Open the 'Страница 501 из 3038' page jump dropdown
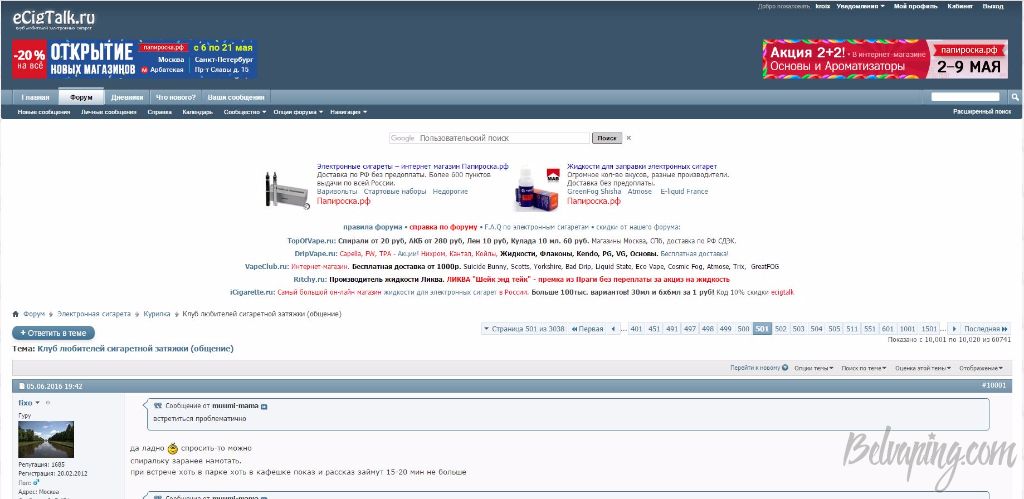 pyautogui.click(x=524, y=329)
